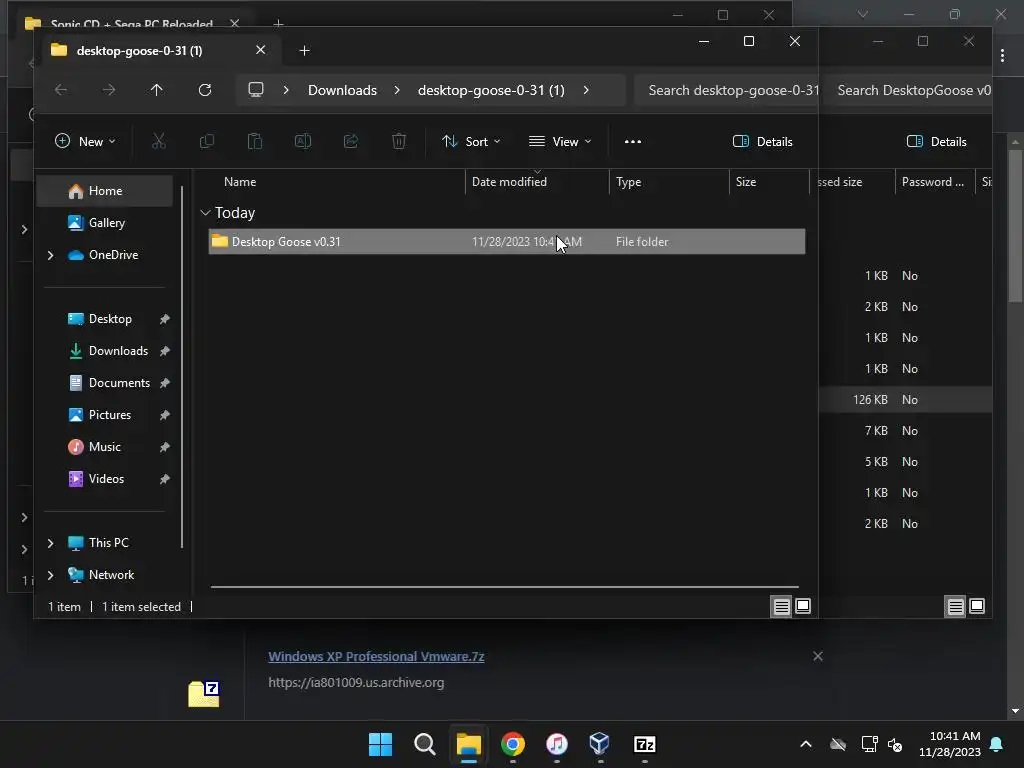
Task: Click the Search desktop-goose-0-31 search box
Action: pos(726,90)
